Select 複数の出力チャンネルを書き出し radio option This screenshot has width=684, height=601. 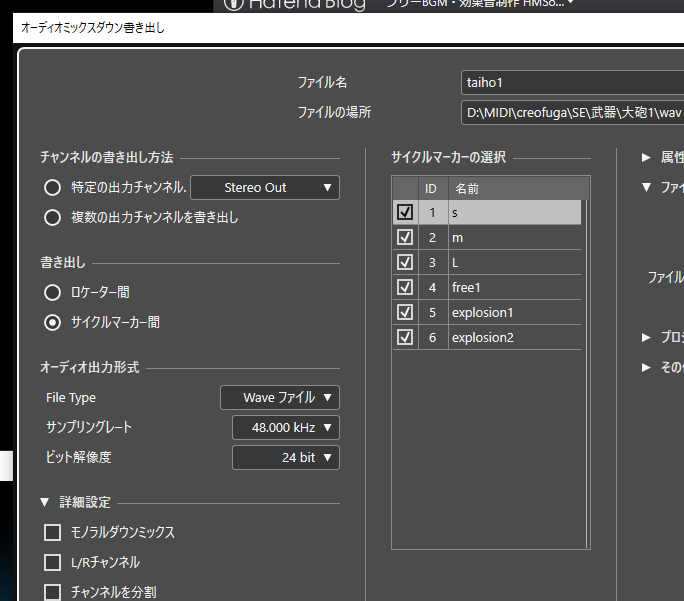[52, 217]
